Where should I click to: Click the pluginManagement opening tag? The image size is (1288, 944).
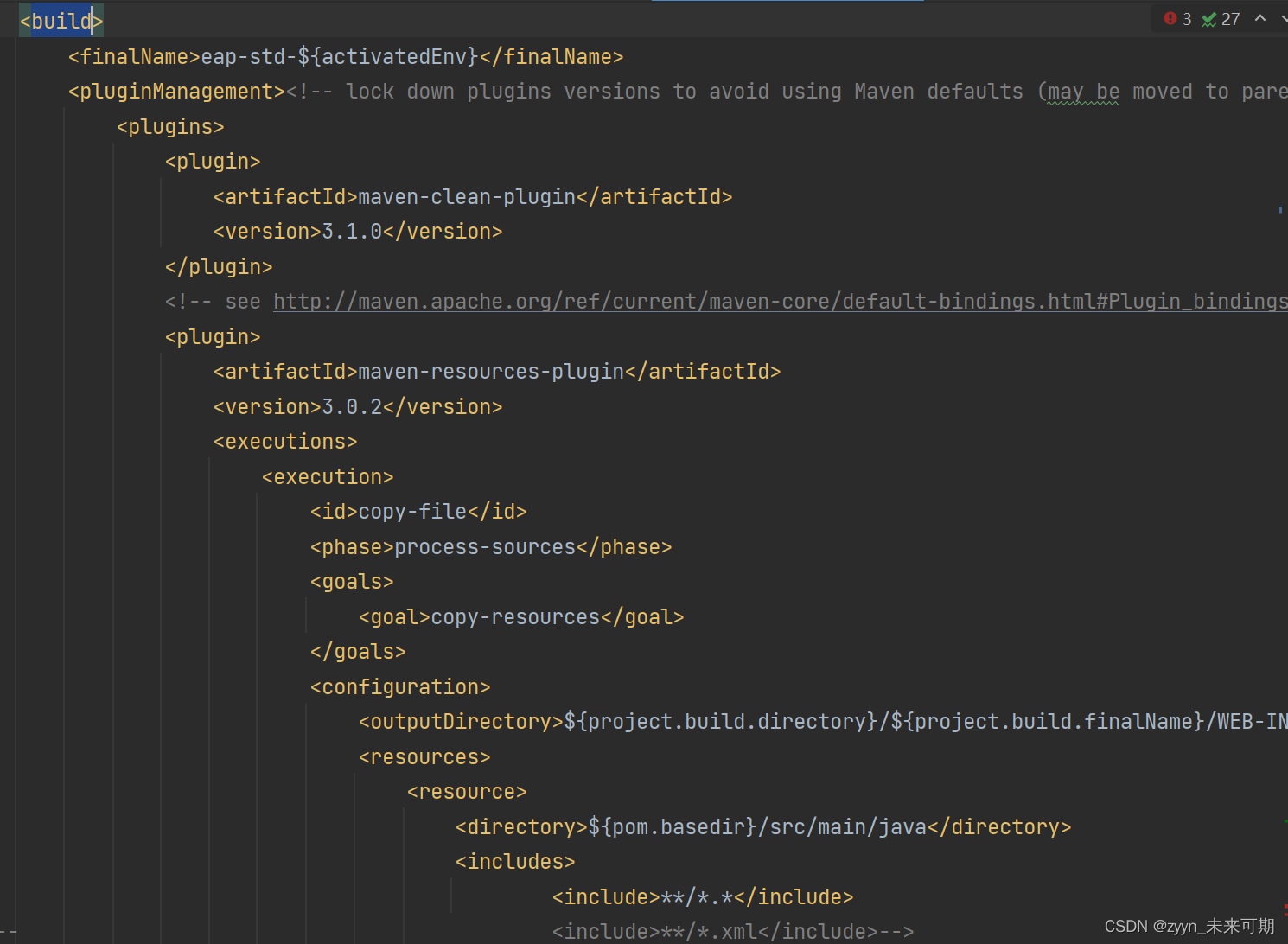(176, 92)
